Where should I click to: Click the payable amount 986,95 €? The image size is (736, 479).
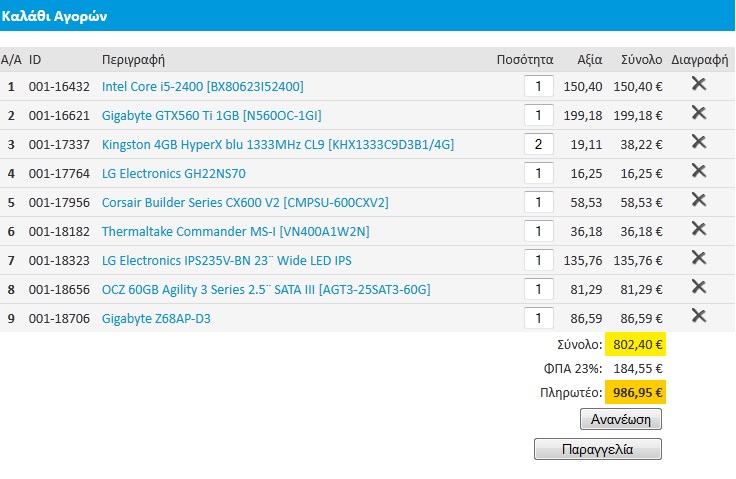click(636, 392)
